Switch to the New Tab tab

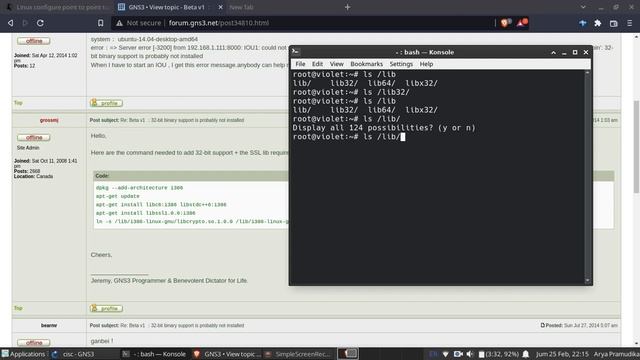(241, 7)
